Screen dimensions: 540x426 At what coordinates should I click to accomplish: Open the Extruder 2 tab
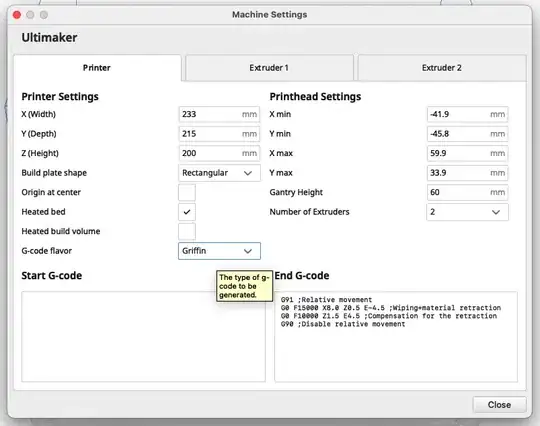(442, 68)
